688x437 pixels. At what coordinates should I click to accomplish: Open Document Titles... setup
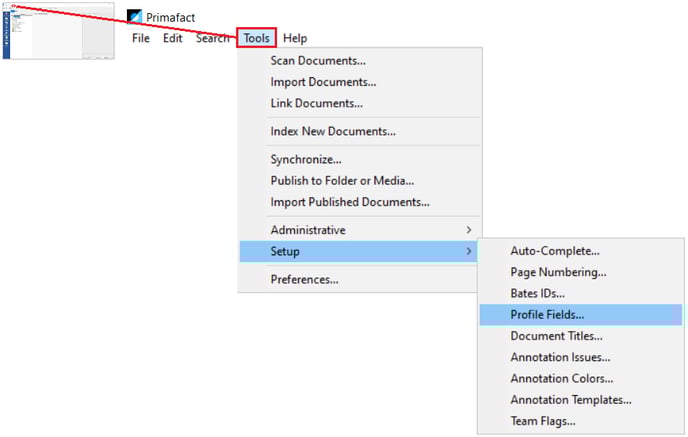pyautogui.click(x=580, y=336)
